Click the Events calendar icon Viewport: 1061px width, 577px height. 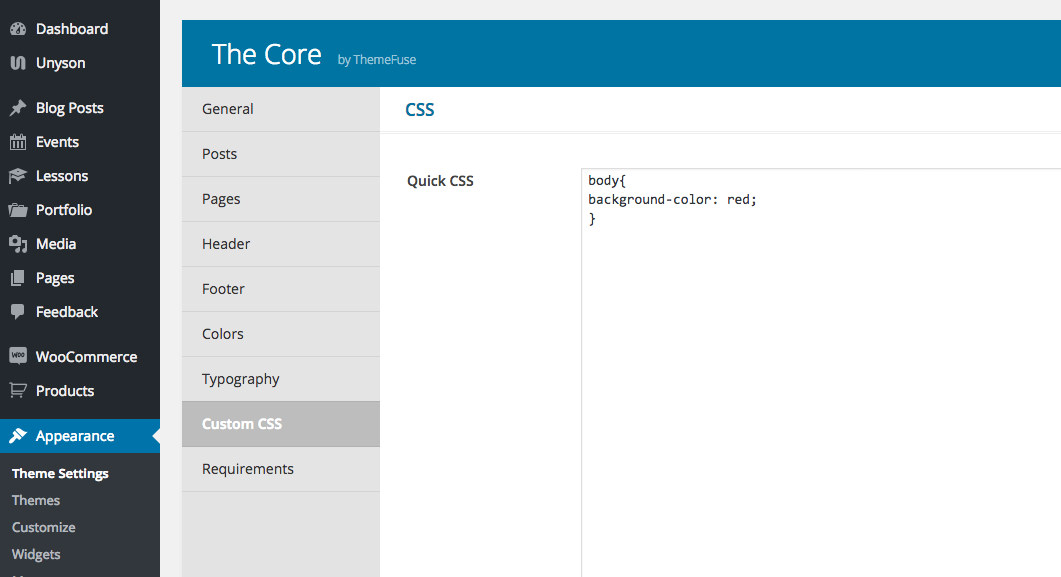tap(18, 142)
